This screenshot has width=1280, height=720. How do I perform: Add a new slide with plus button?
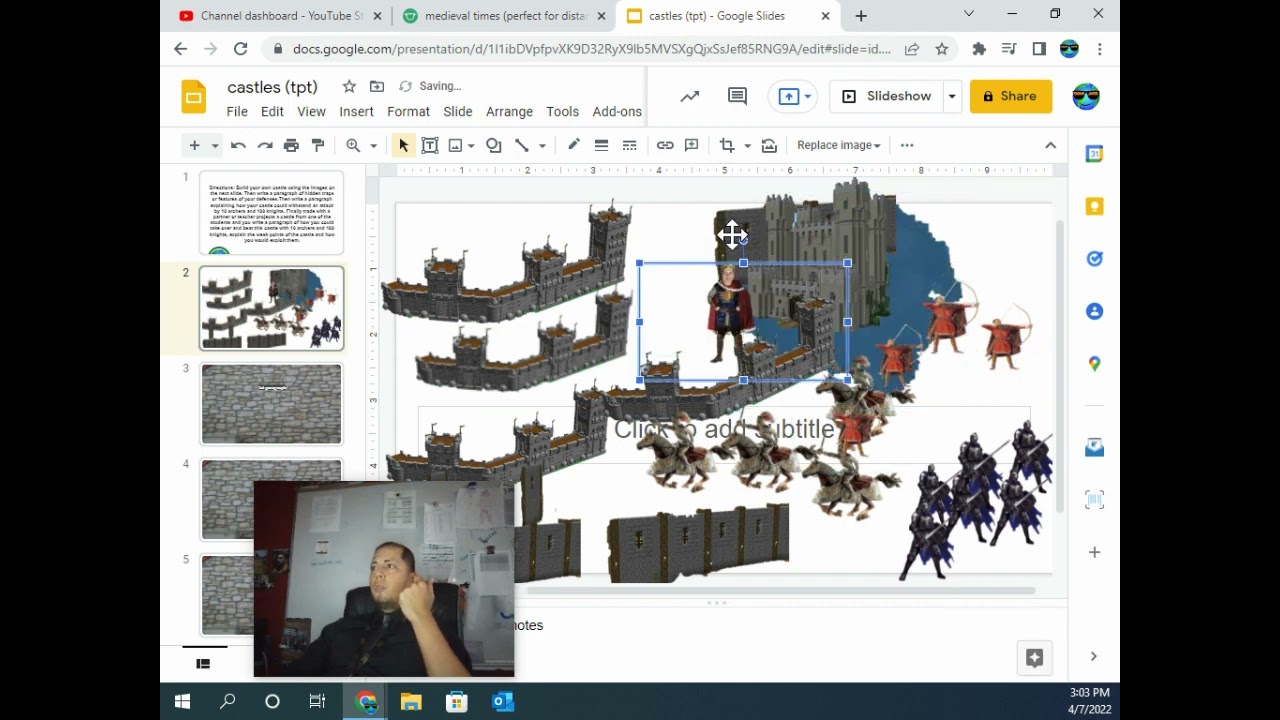tap(195, 145)
